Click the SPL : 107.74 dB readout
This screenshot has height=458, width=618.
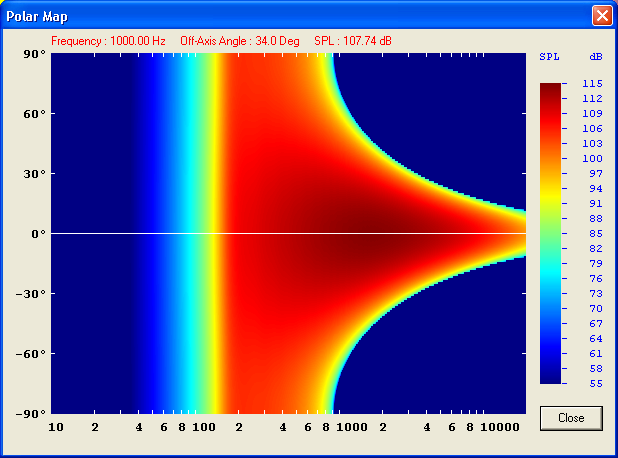click(353, 41)
